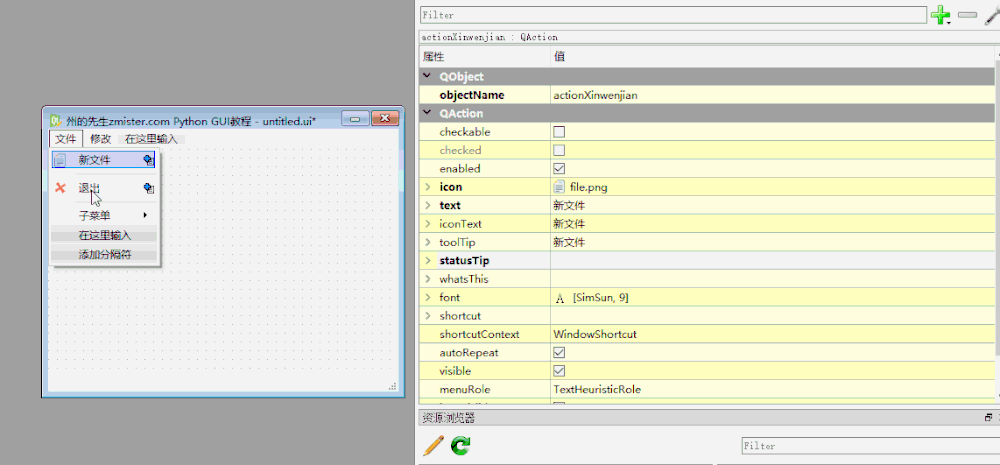The height and width of the screenshot is (465, 1000).
Task: Close the untitled.ui form window
Action: click(x=385, y=119)
